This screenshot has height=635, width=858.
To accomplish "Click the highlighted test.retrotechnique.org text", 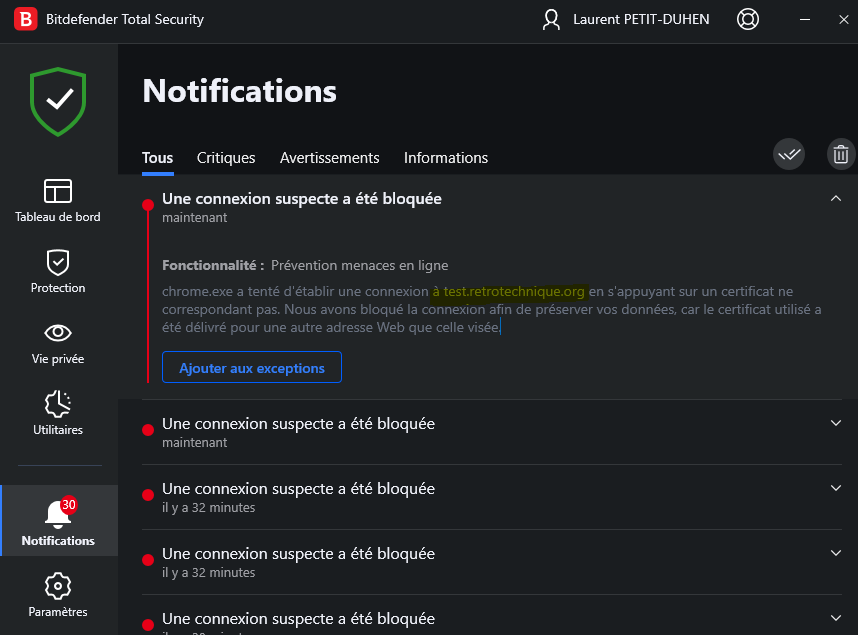I will [514, 291].
